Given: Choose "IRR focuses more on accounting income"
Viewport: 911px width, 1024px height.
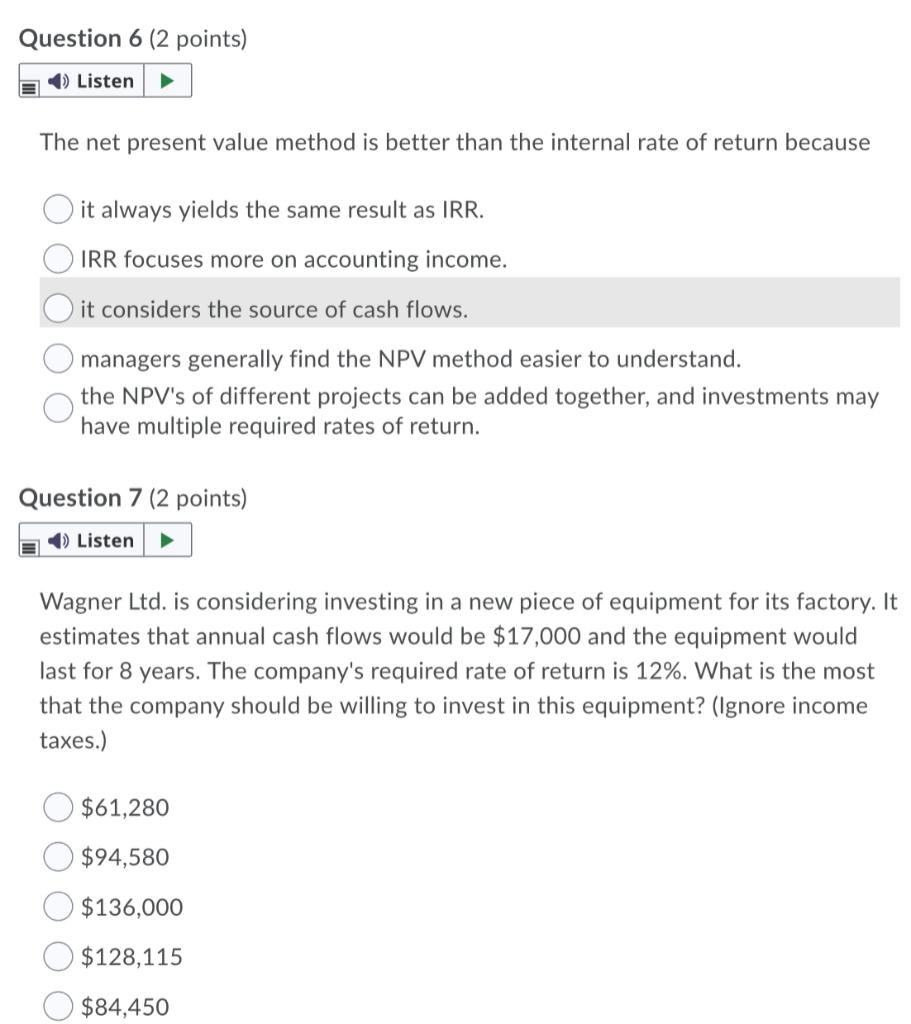Looking at the screenshot, I should pos(57,258).
